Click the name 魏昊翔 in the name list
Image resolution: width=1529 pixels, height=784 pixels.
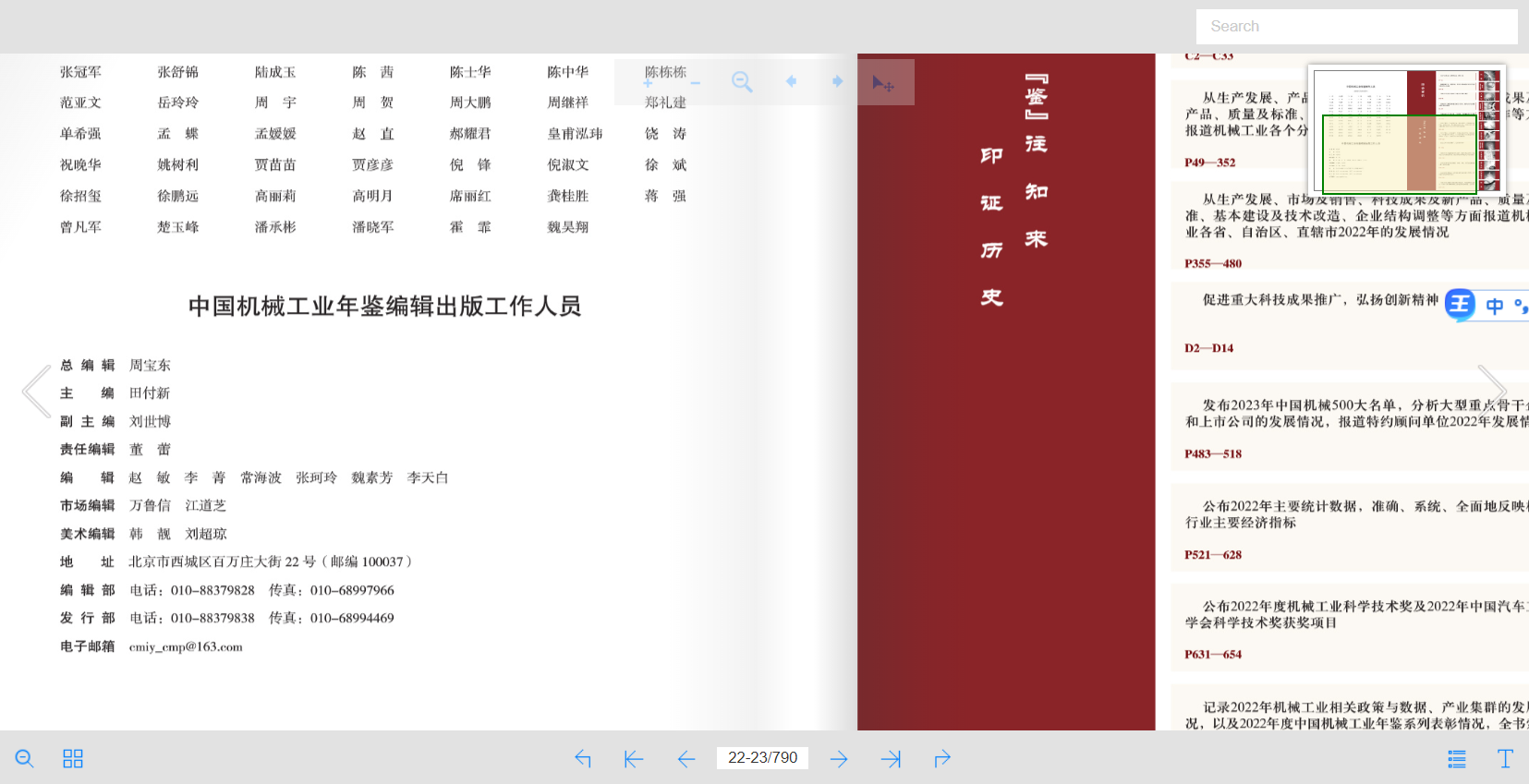coord(568,227)
